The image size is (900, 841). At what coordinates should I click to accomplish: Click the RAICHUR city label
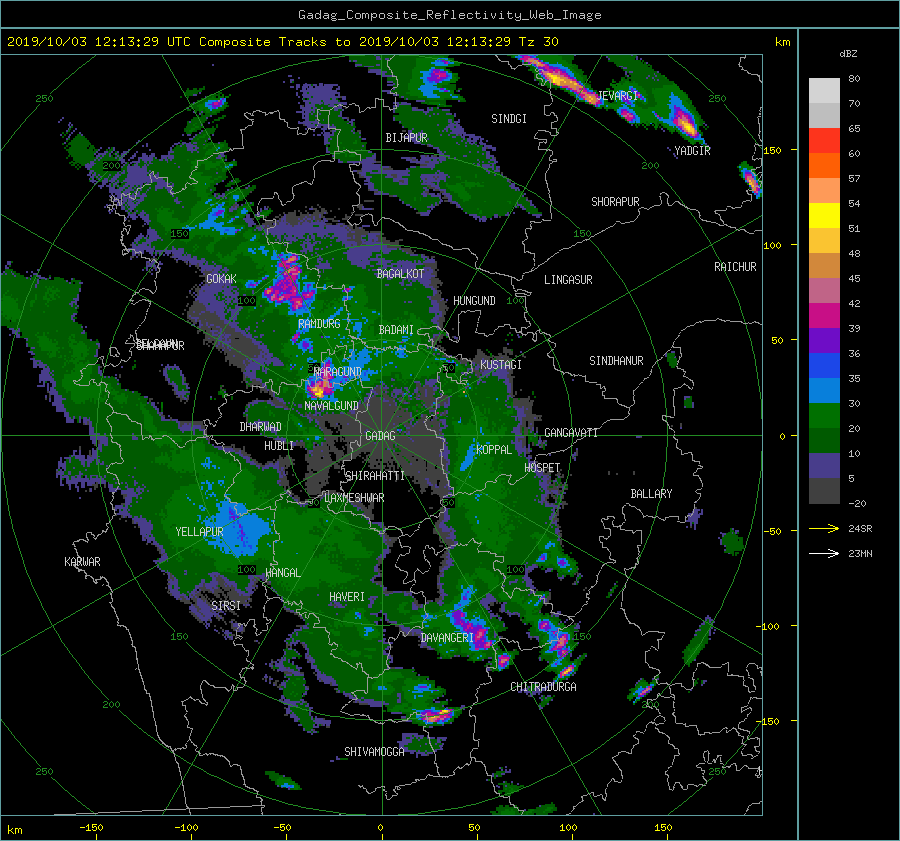tap(735, 267)
